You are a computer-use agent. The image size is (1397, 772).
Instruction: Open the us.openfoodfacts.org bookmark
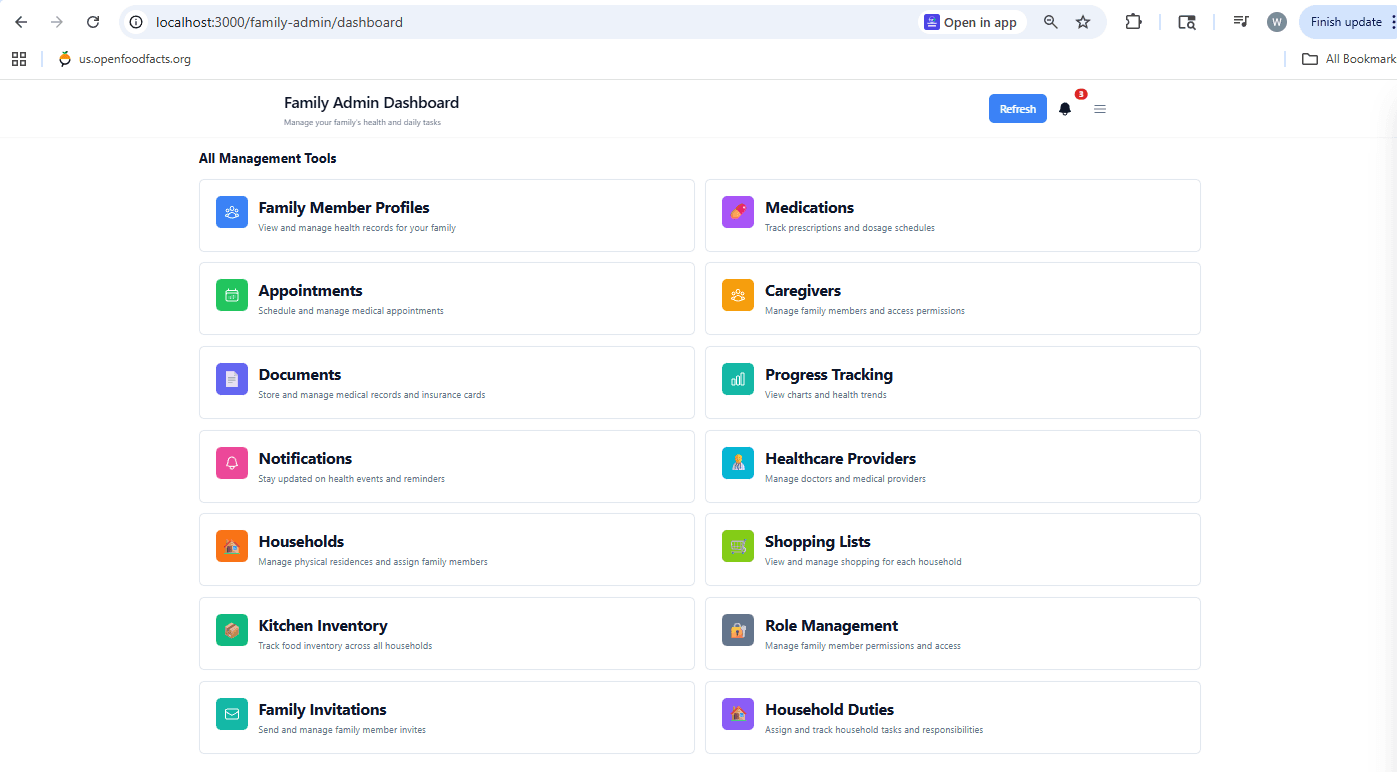click(x=124, y=58)
